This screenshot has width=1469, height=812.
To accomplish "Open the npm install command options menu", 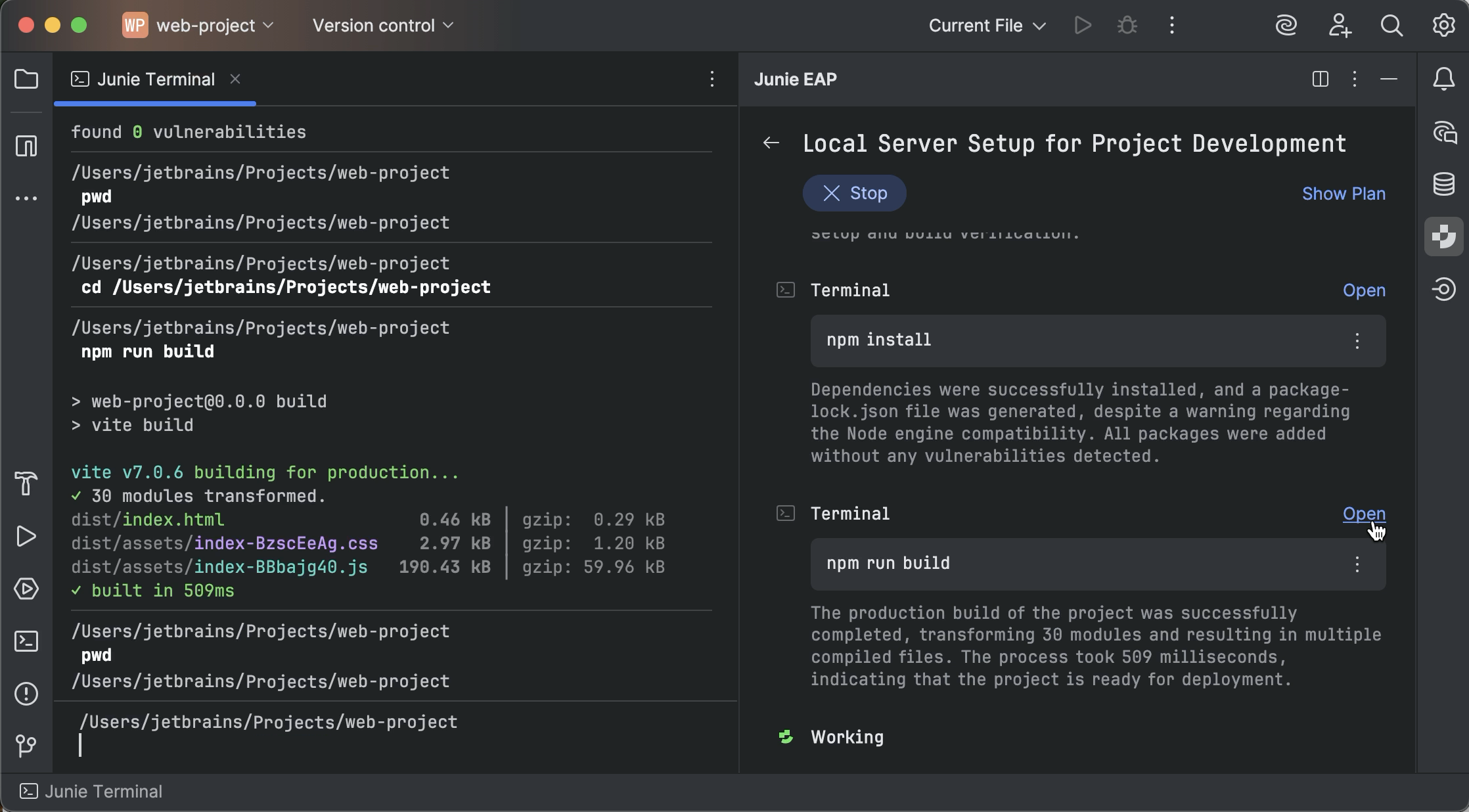I will [1357, 341].
